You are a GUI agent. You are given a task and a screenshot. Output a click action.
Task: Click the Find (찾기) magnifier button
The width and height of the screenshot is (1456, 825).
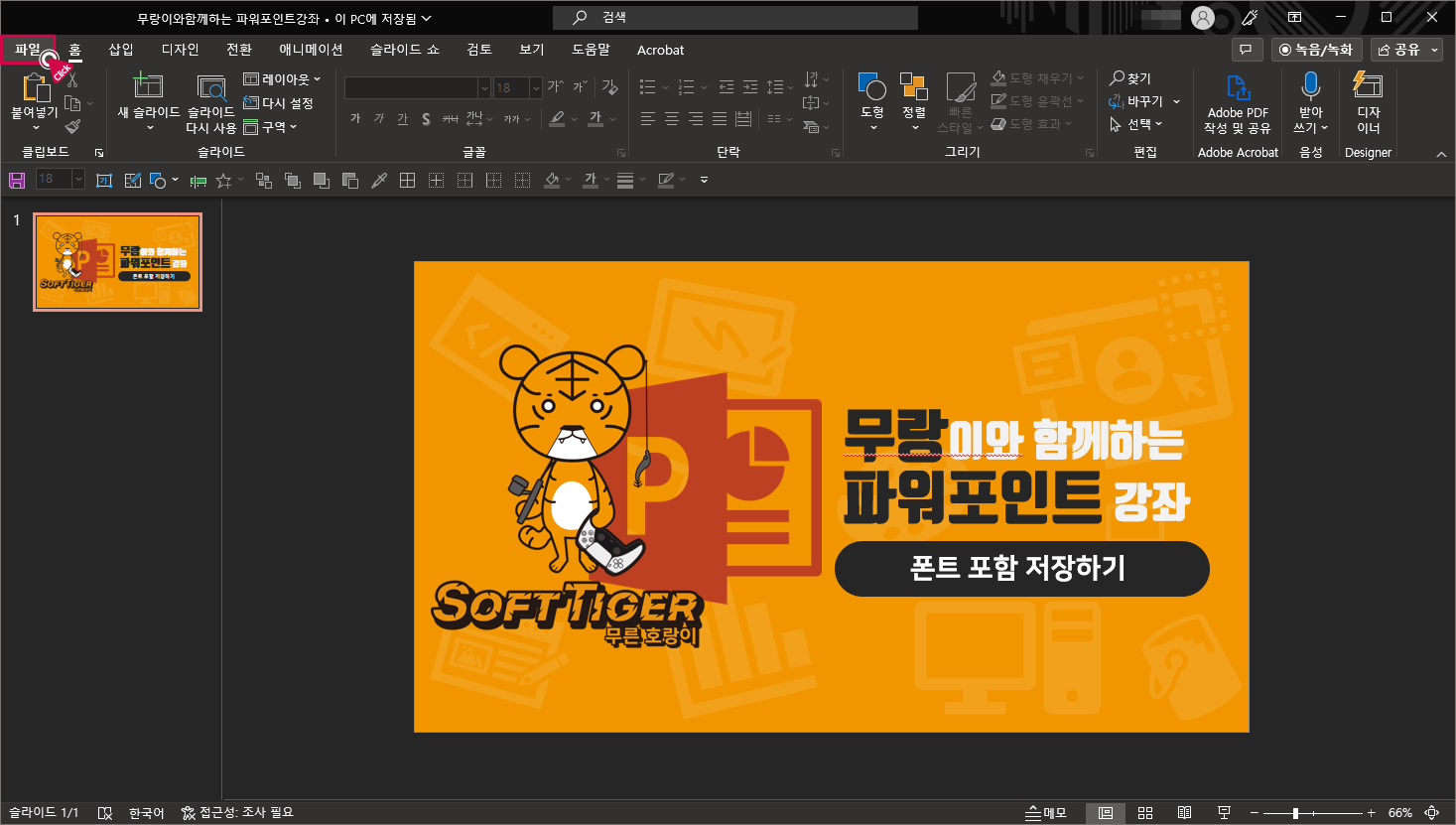point(1130,78)
